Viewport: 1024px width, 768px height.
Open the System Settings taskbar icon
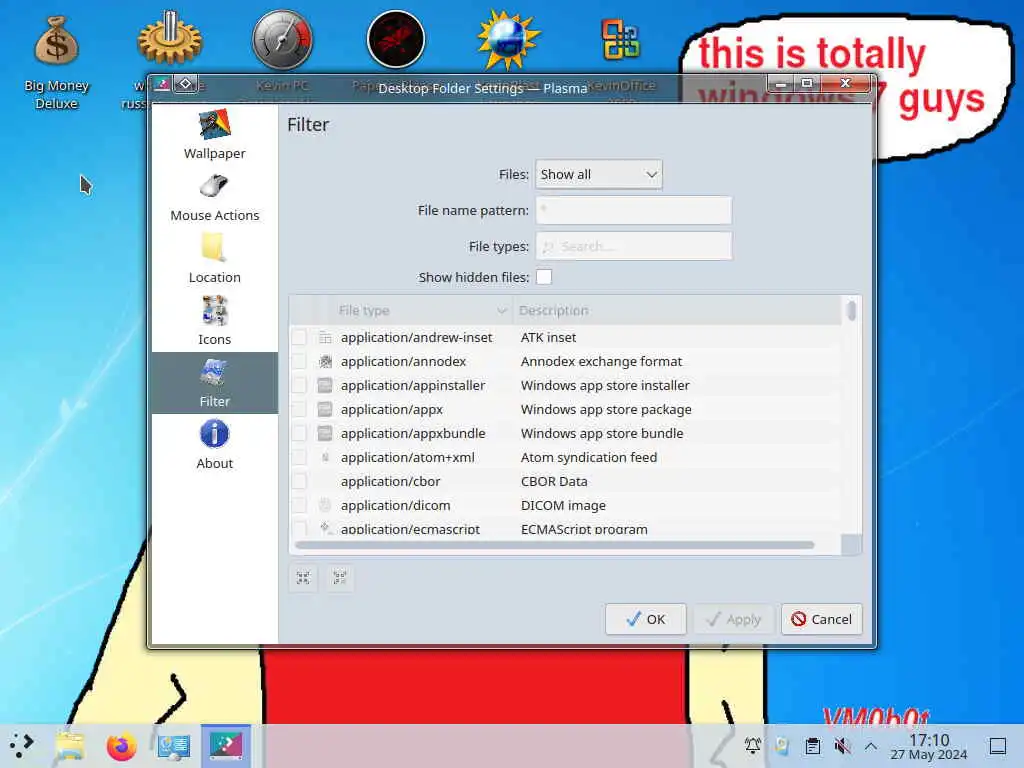click(174, 746)
